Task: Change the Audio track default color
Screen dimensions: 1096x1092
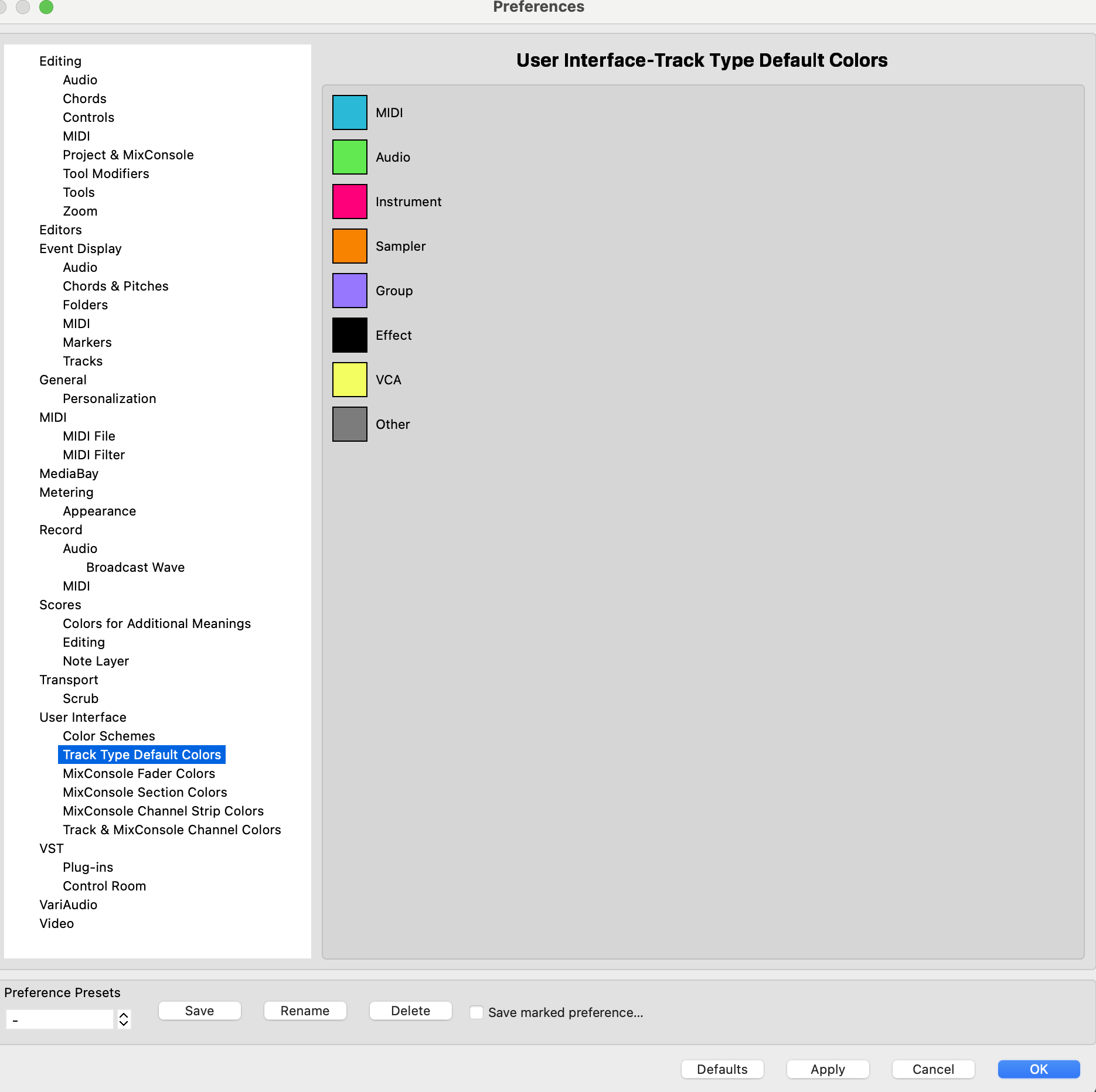Action: 349,156
